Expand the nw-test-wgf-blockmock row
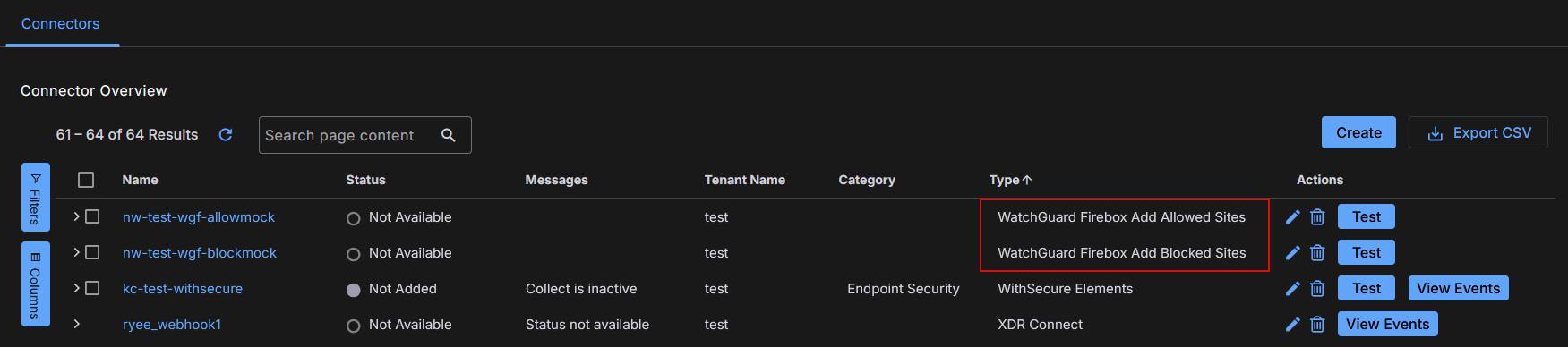The width and height of the screenshot is (1568, 347). tap(77, 252)
